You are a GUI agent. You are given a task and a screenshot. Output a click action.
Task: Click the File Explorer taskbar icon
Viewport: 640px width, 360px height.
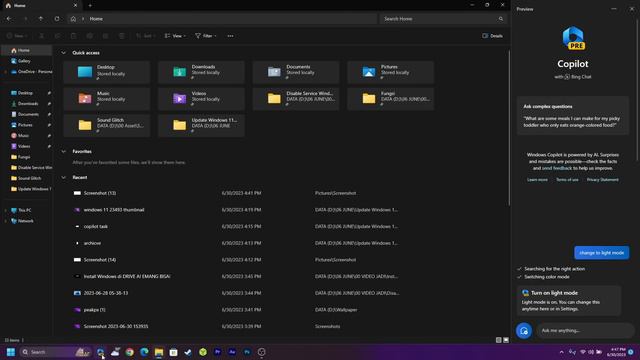click(159, 352)
